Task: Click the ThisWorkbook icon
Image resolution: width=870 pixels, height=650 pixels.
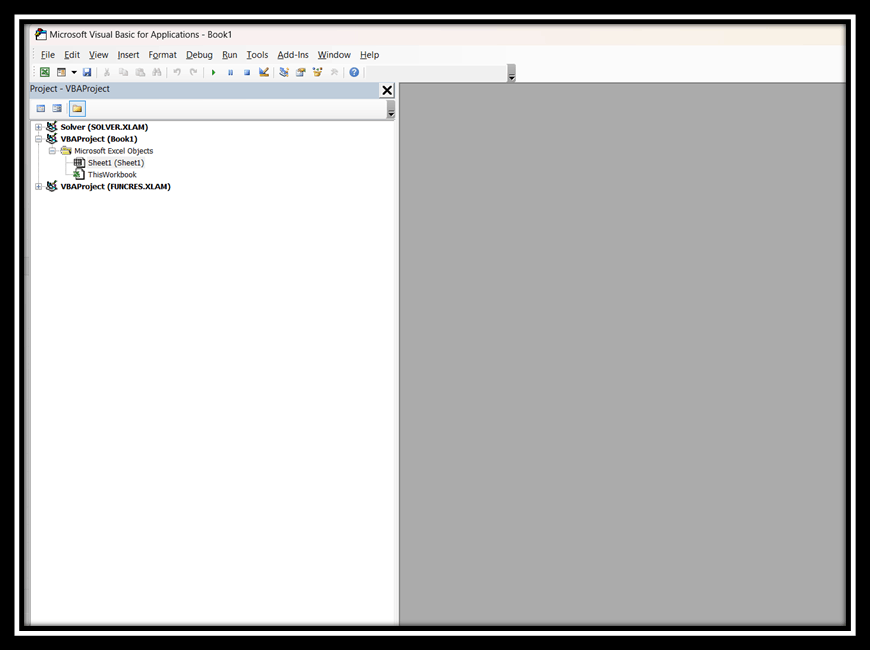Action: (79, 175)
